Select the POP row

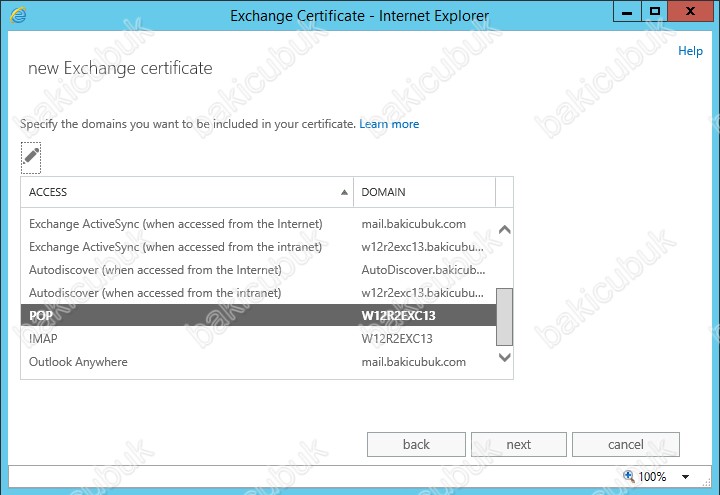[x=259, y=315]
